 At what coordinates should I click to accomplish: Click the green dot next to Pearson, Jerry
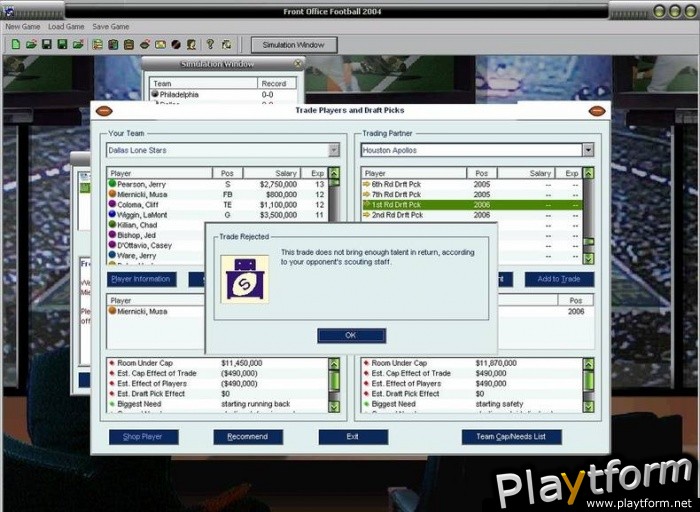[x=112, y=183]
